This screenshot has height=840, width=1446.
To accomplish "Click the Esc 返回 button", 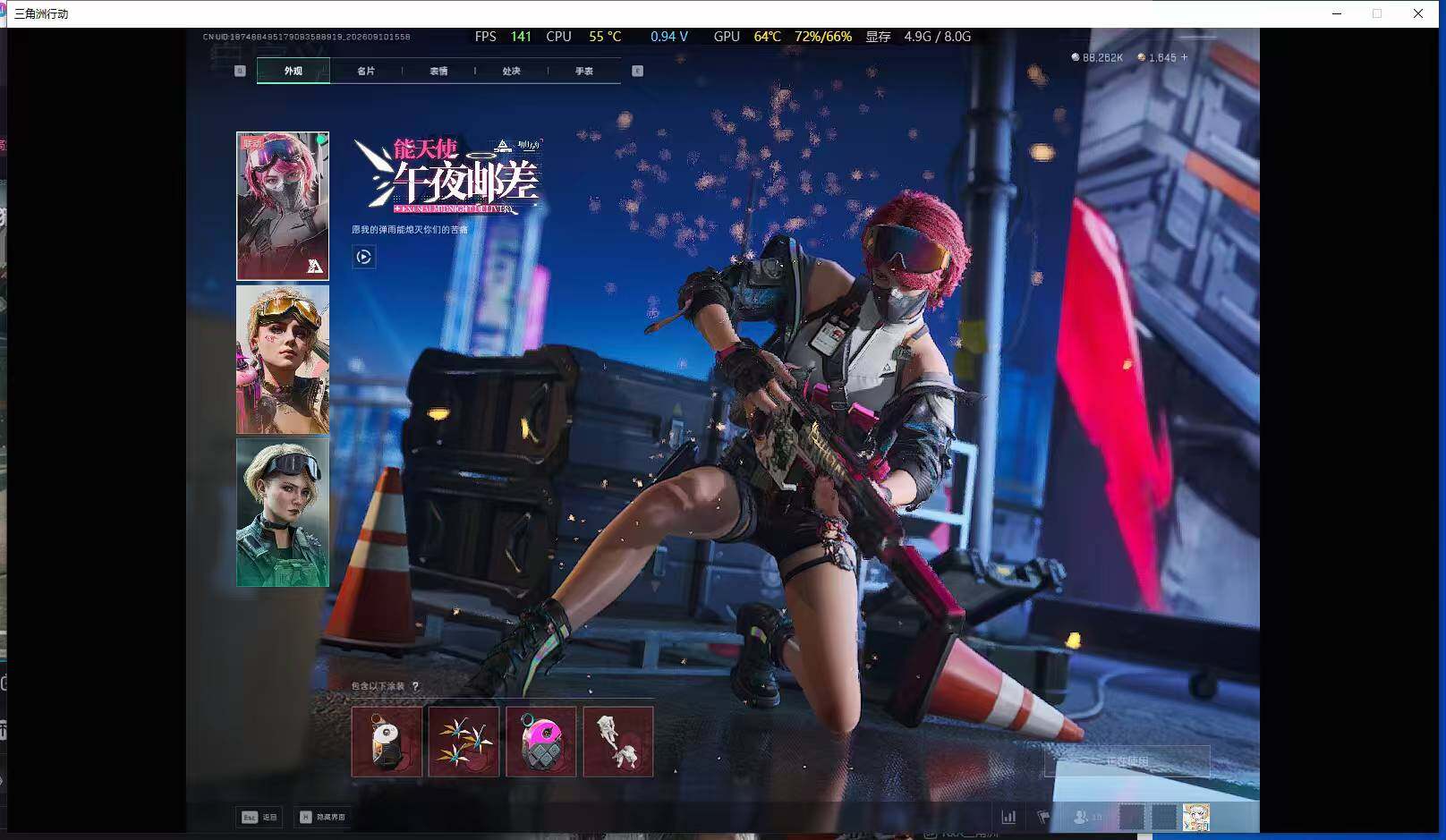I will pyautogui.click(x=259, y=817).
